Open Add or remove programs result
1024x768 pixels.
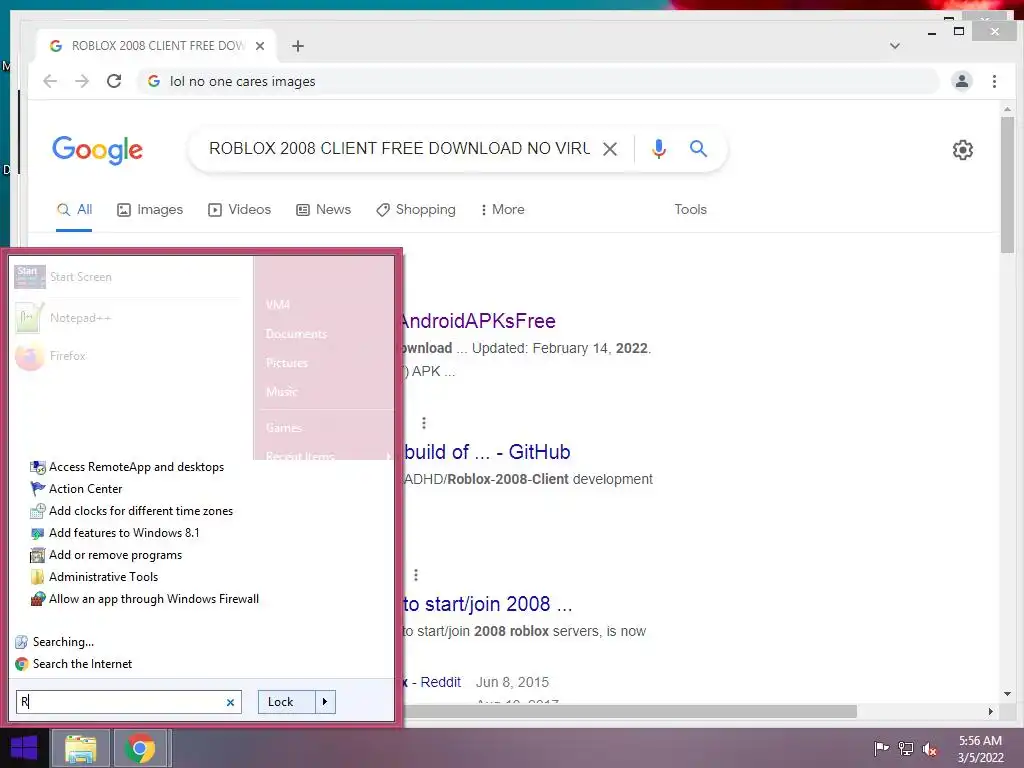coord(106,555)
